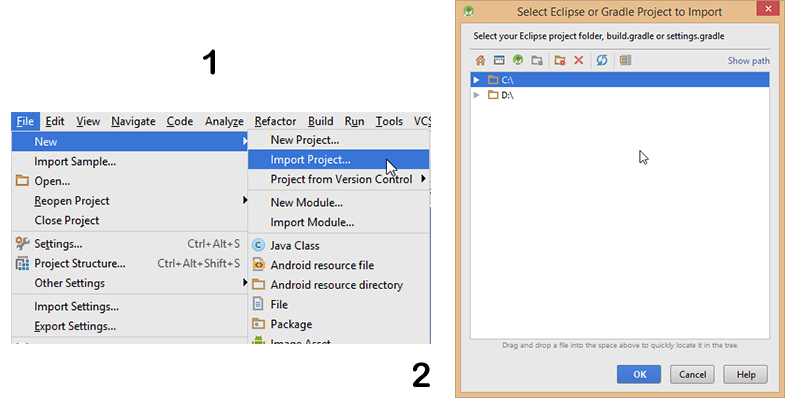The image size is (800, 400).
Task: Click the Android resource directory folder icon
Action: coord(259,285)
